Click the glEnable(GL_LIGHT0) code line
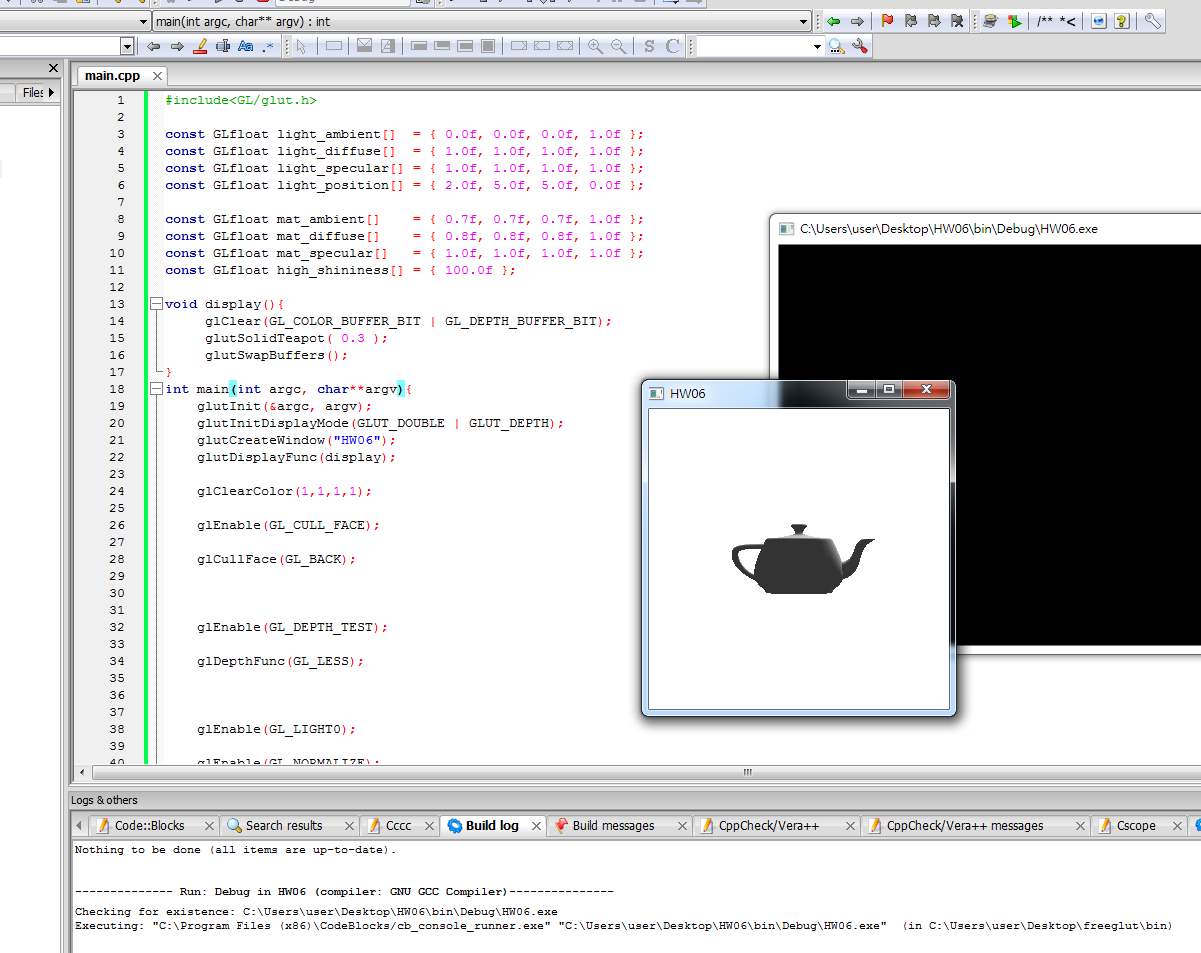 (276, 729)
